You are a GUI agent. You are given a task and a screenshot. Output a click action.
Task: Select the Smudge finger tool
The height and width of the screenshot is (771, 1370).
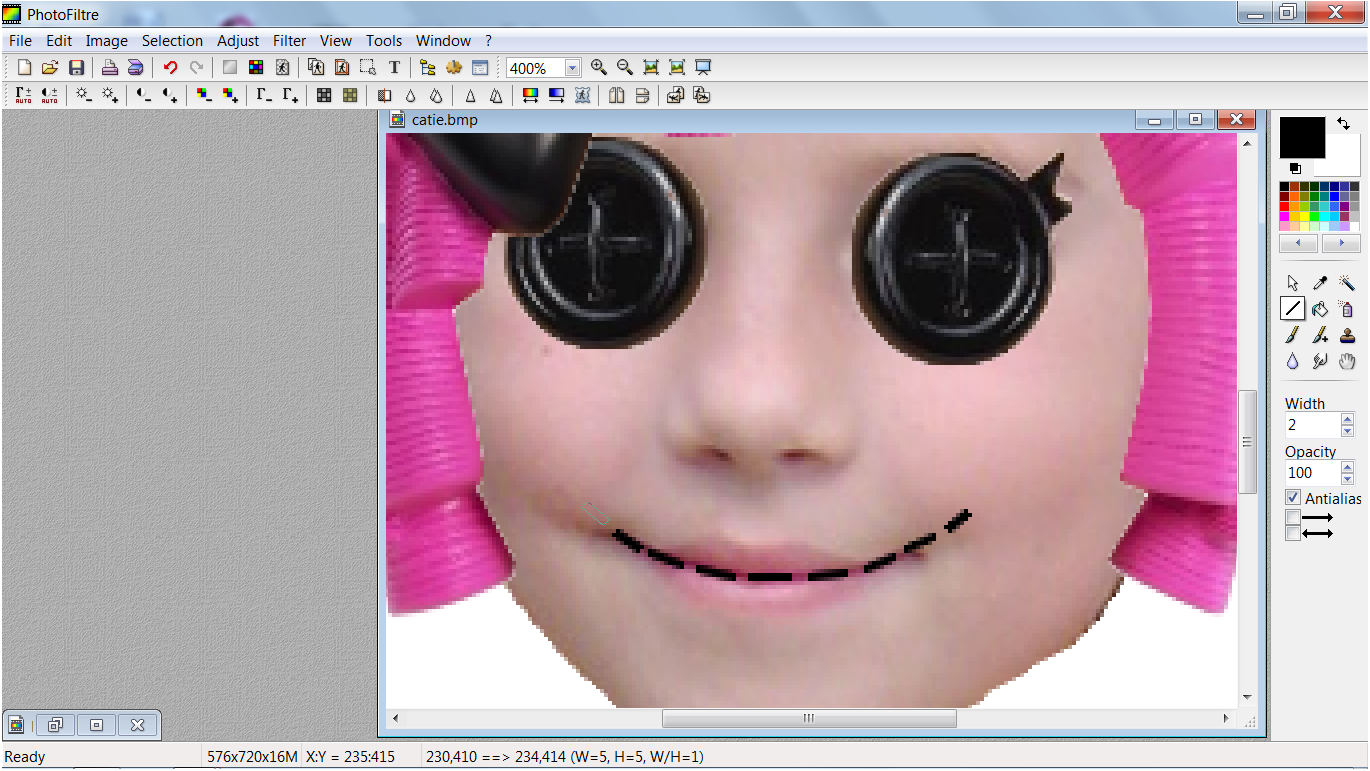(1320, 361)
